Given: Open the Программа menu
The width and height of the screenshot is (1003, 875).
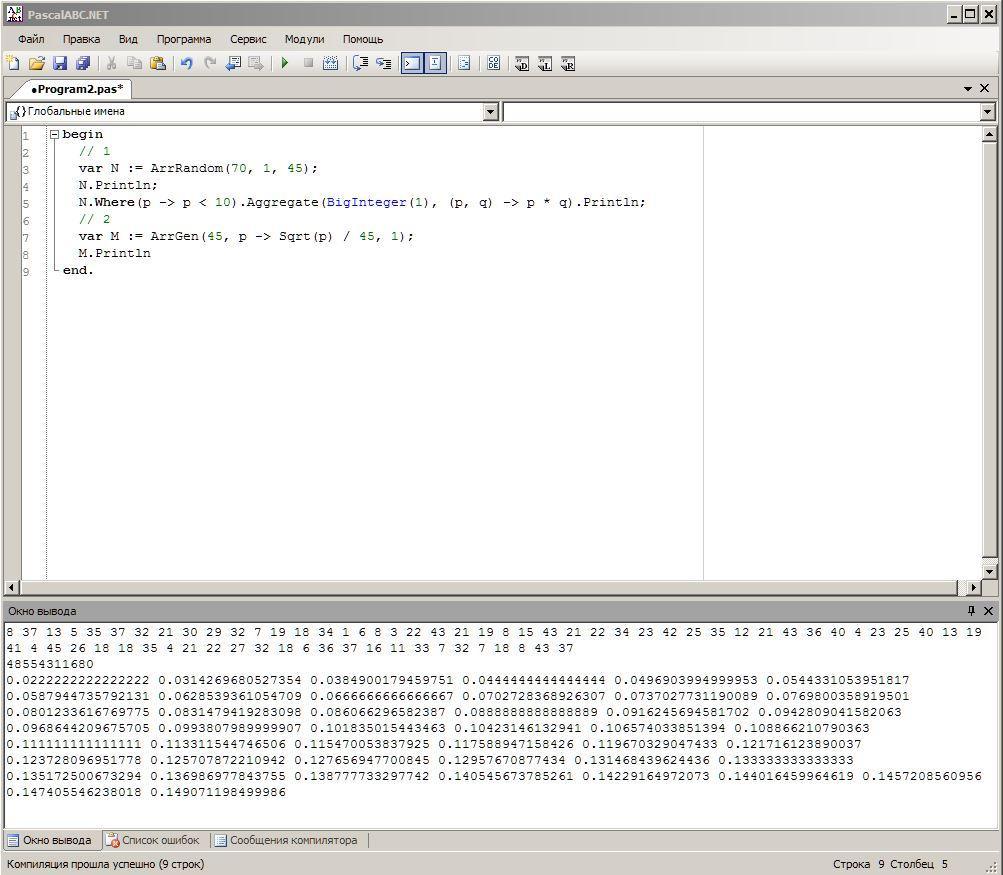Looking at the screenshot, I should (x=183, y=39).
